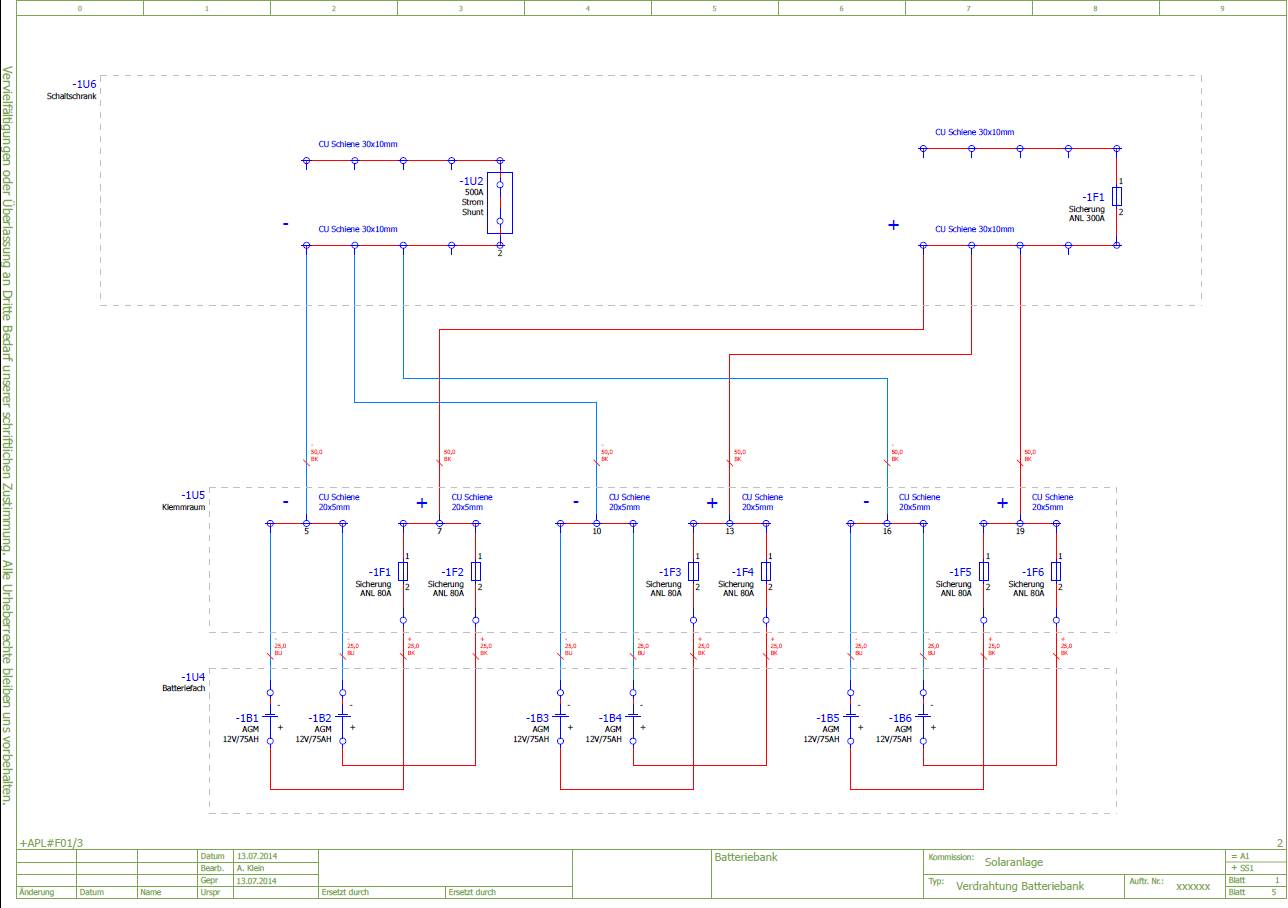The width and height of the screenshot is (1288, 908).
Task: Select CU Schiene 30x10mm label above the shunt
Action: pos(358,144)
